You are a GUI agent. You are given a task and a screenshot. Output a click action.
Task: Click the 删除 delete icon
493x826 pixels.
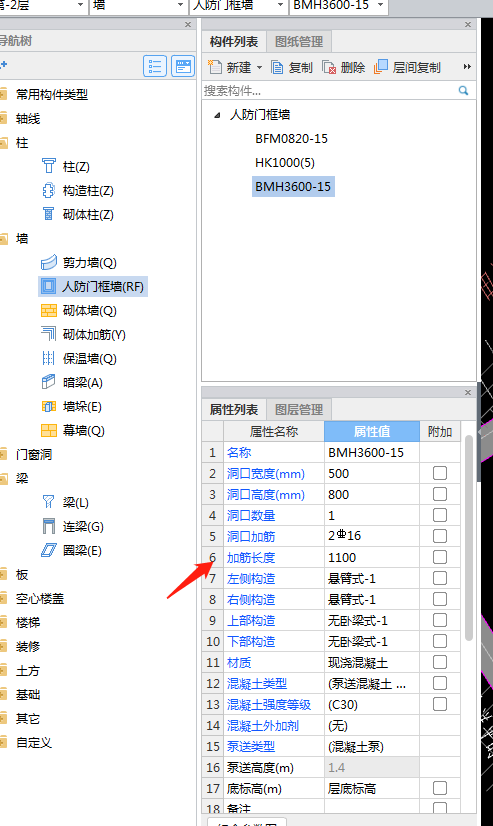(x=329, y=67)
